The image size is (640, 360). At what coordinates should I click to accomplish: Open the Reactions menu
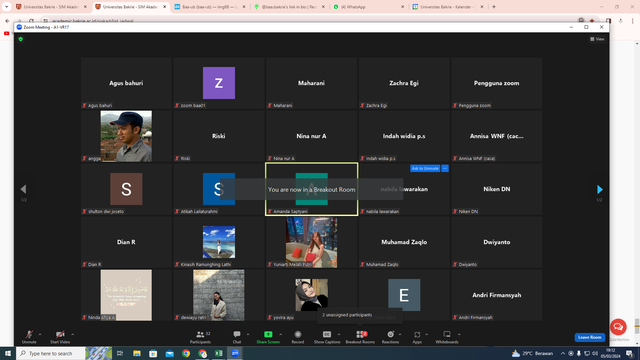pos(390,337)
